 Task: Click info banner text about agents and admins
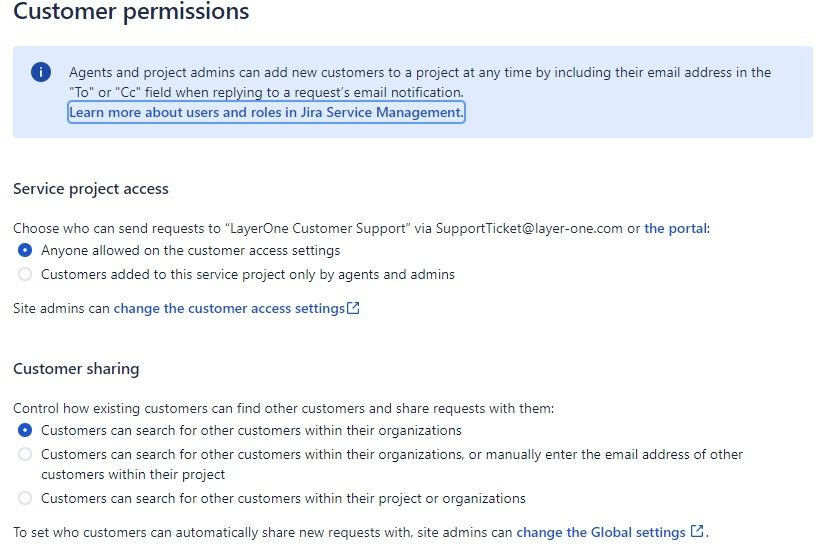click(420, 73)
